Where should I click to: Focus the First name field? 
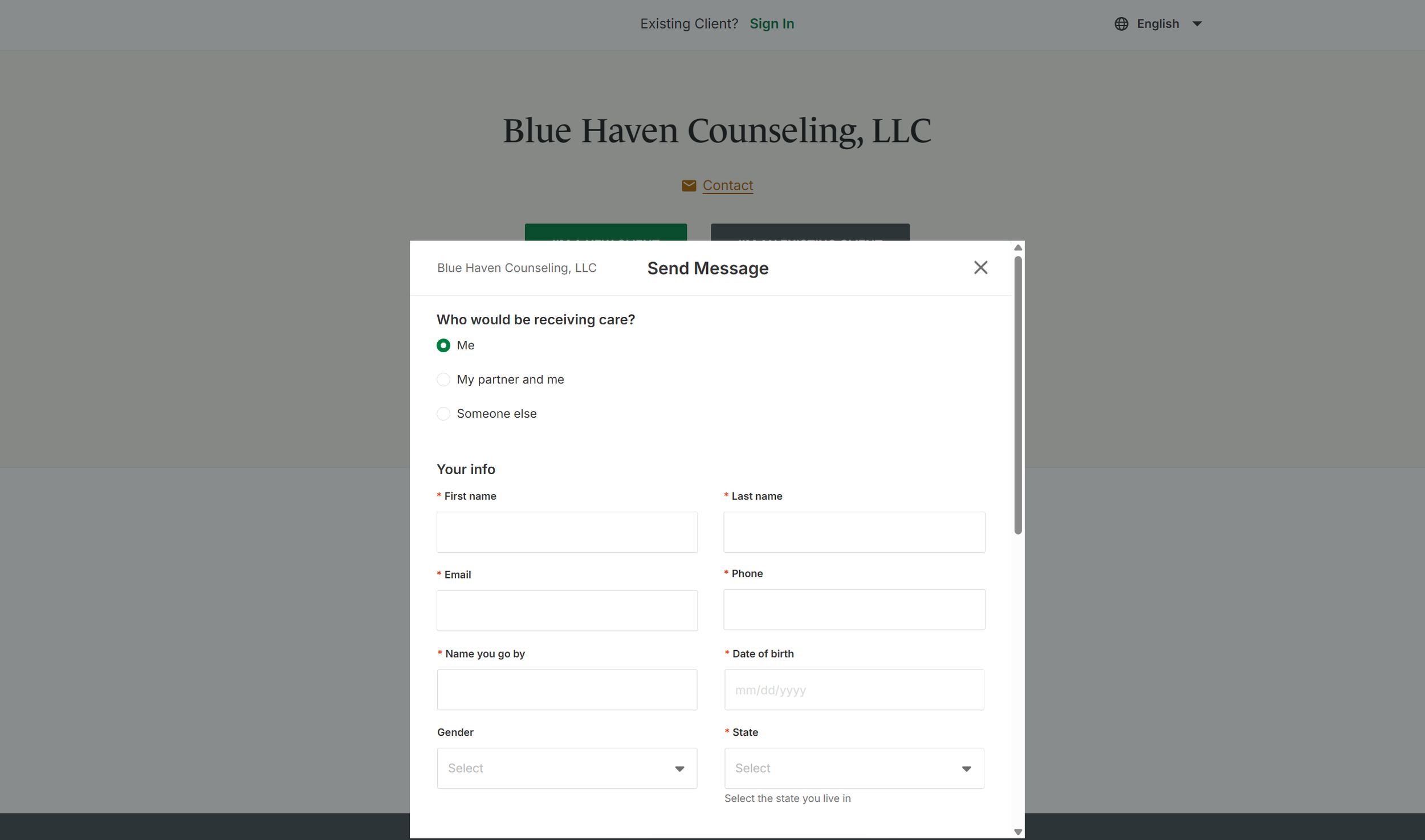[567, 532]
